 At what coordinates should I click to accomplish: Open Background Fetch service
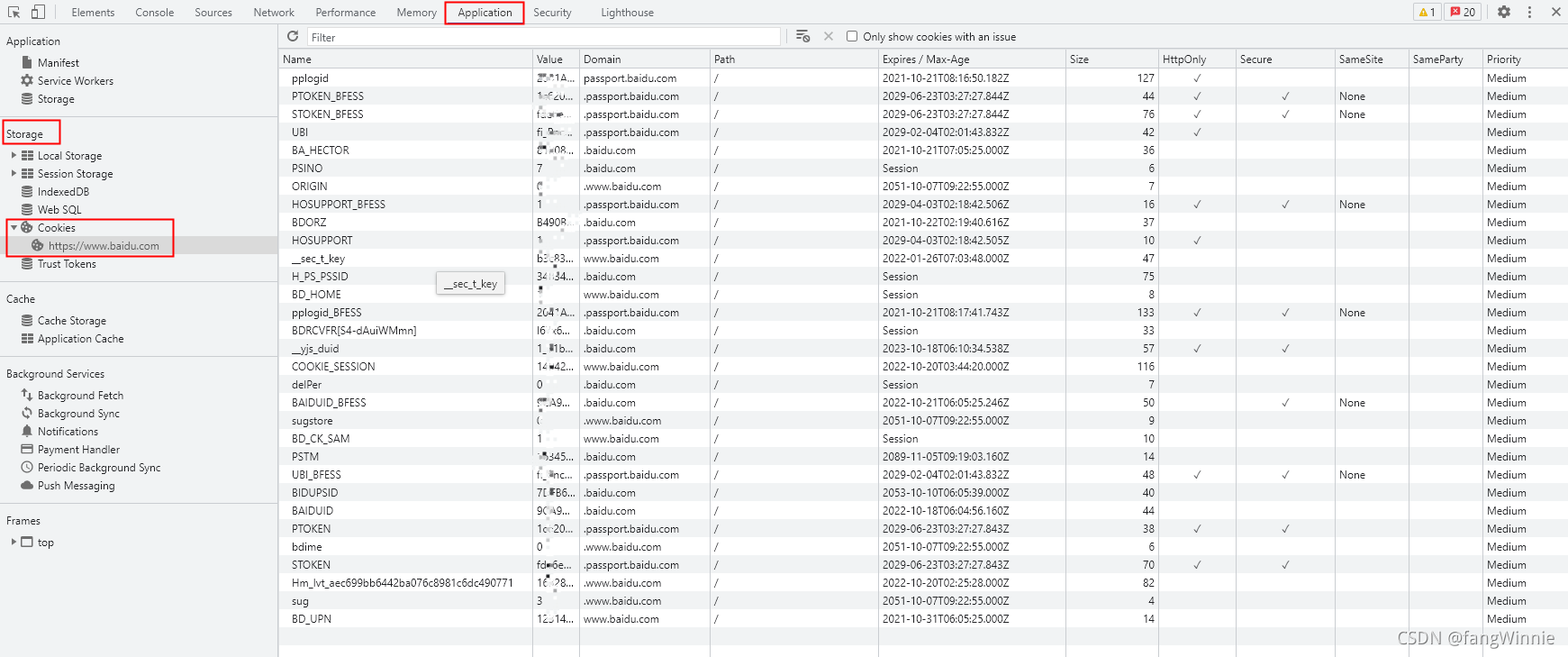click(80, 396)
